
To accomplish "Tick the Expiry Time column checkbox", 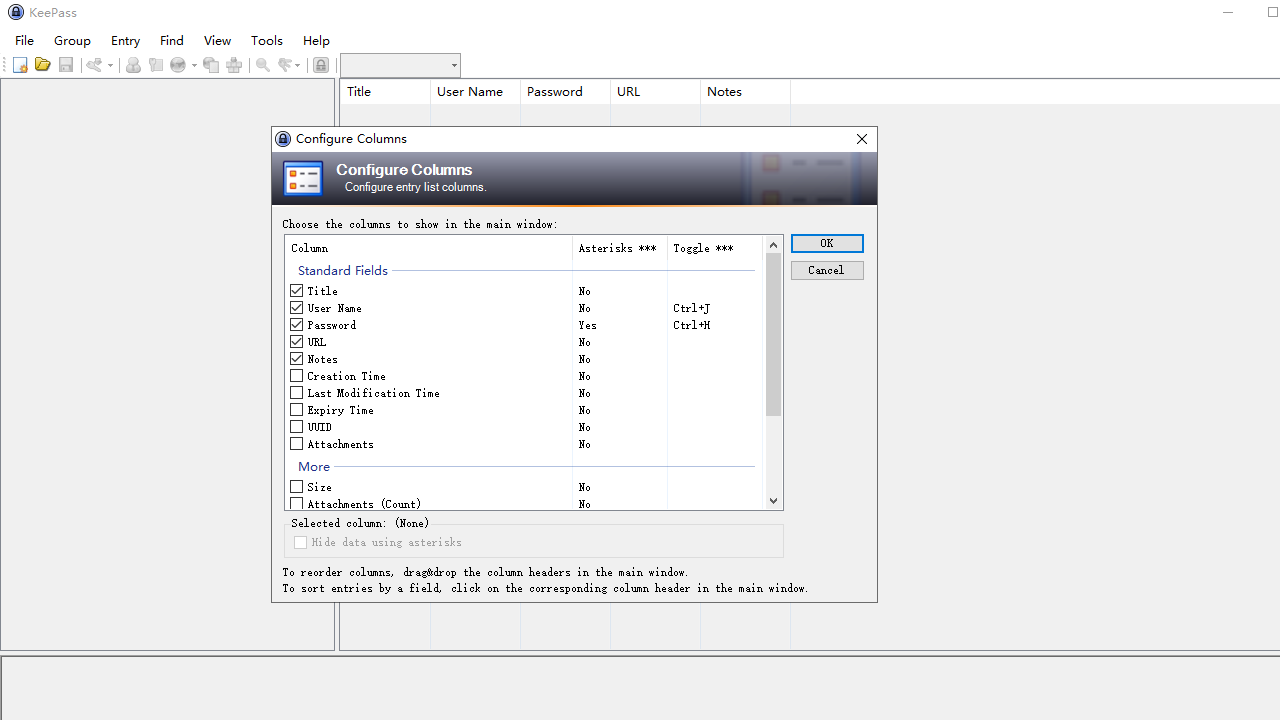I will pos(297,410).
